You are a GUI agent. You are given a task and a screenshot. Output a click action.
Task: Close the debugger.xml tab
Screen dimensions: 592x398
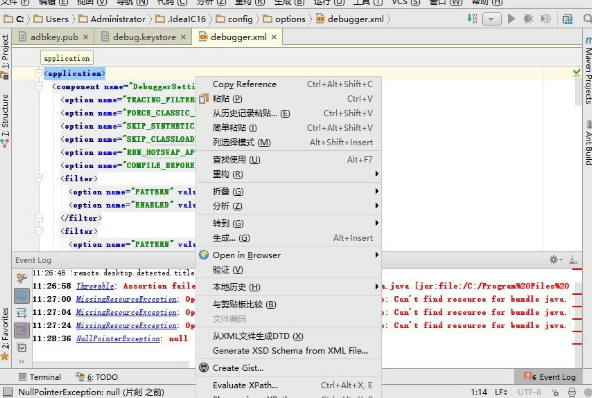click(274, 37)
